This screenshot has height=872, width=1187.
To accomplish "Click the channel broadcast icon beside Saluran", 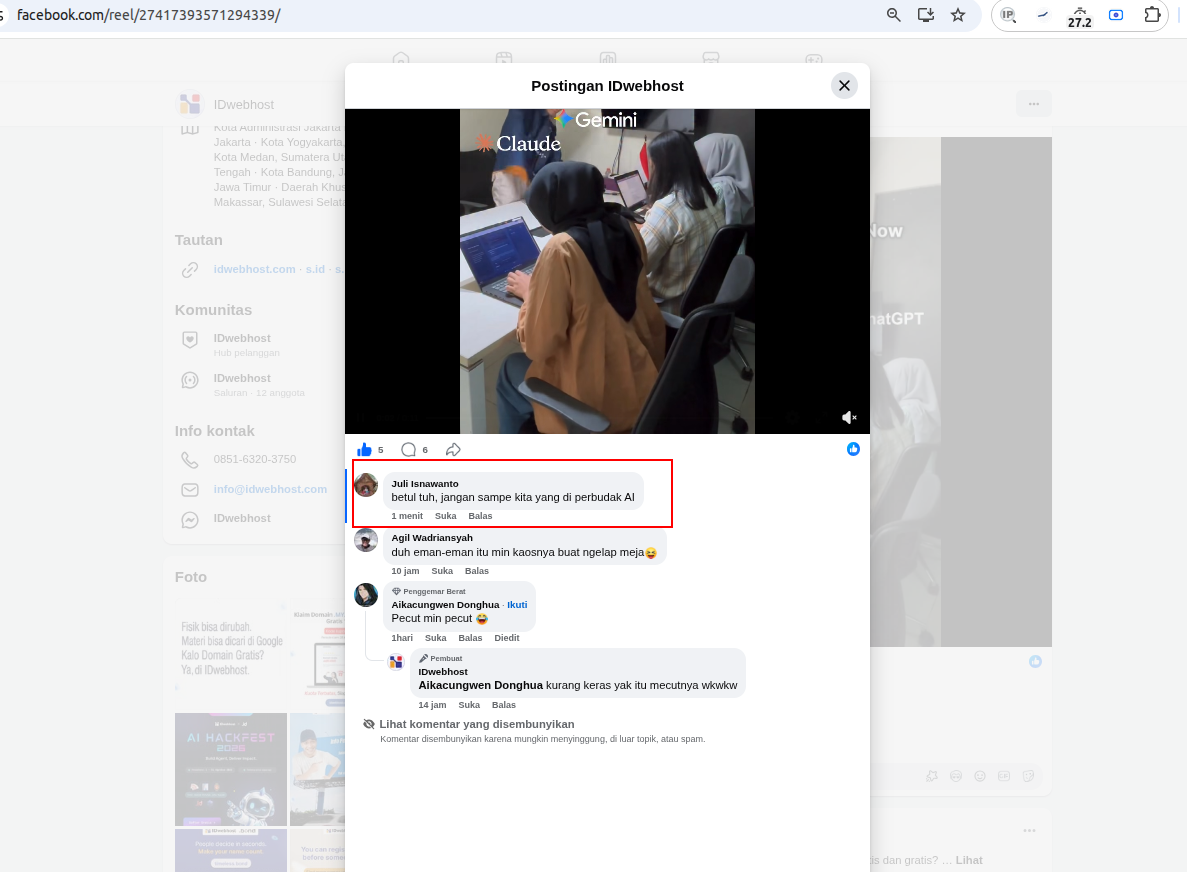I will [x=190, y=380].
